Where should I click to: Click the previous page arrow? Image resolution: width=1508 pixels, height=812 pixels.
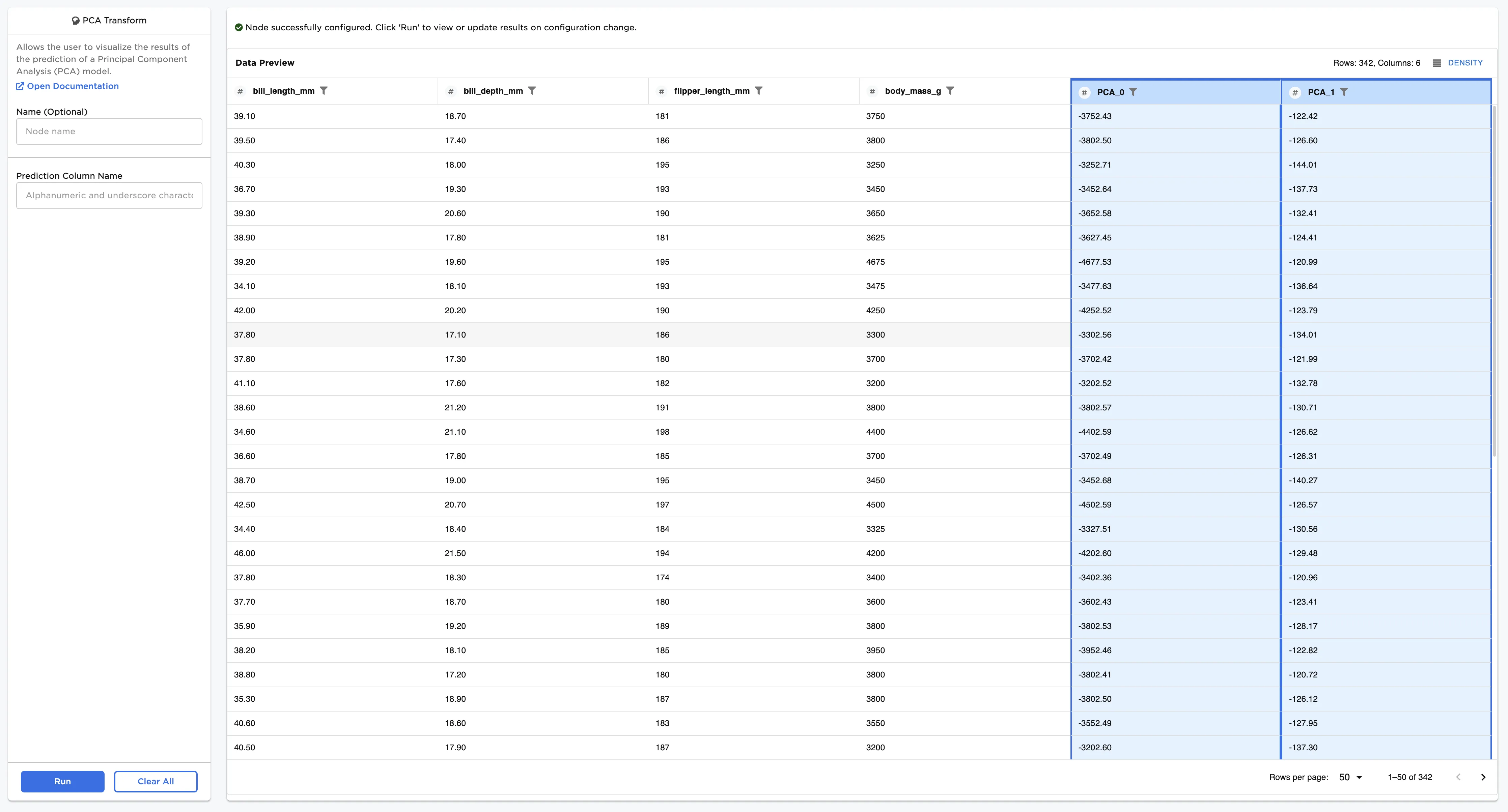[1458, 777]
